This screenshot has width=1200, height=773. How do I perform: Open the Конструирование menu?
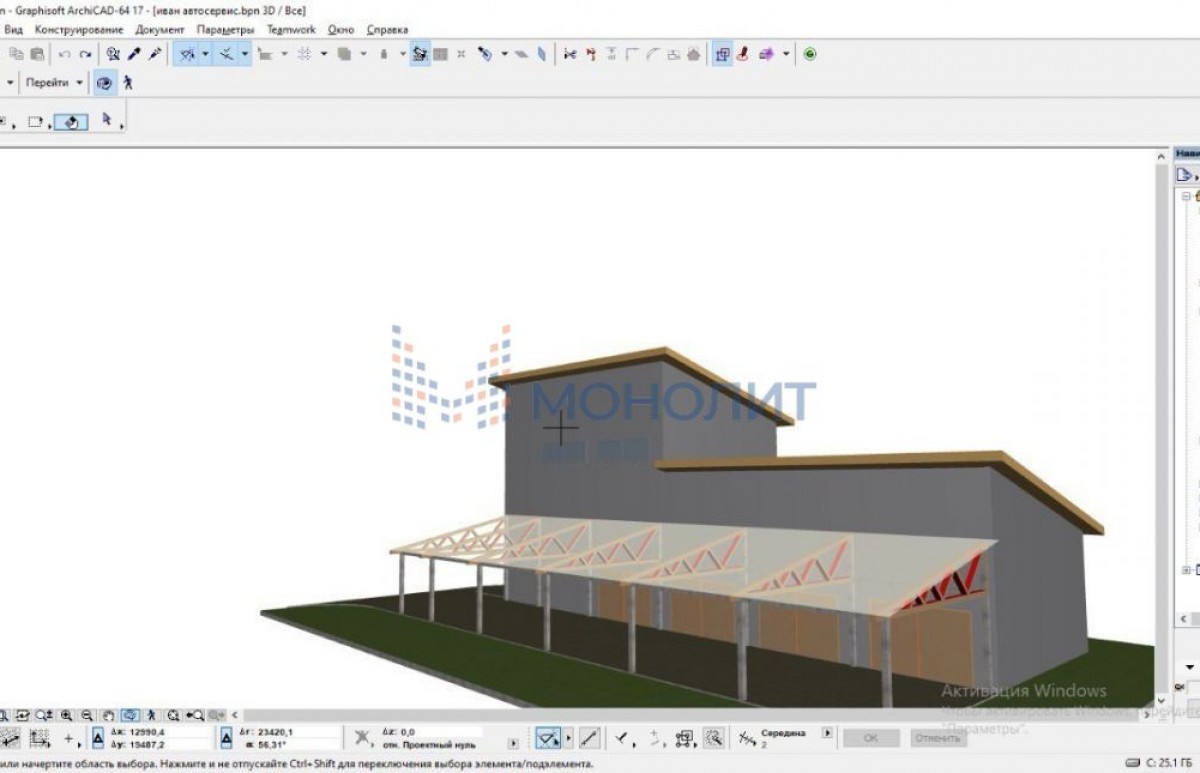pyautogui.click(x=79, y=30)
